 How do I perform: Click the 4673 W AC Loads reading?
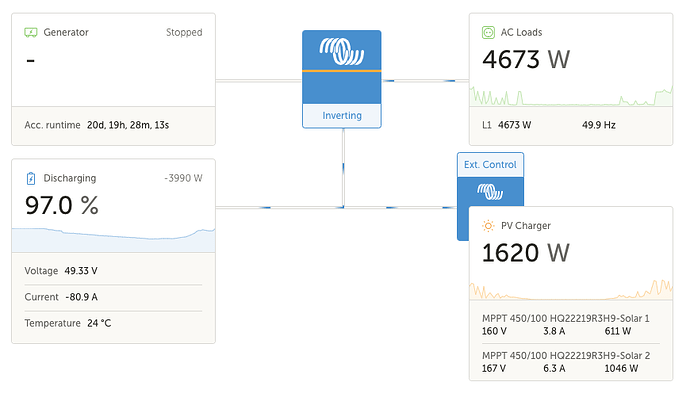(526, 60)
